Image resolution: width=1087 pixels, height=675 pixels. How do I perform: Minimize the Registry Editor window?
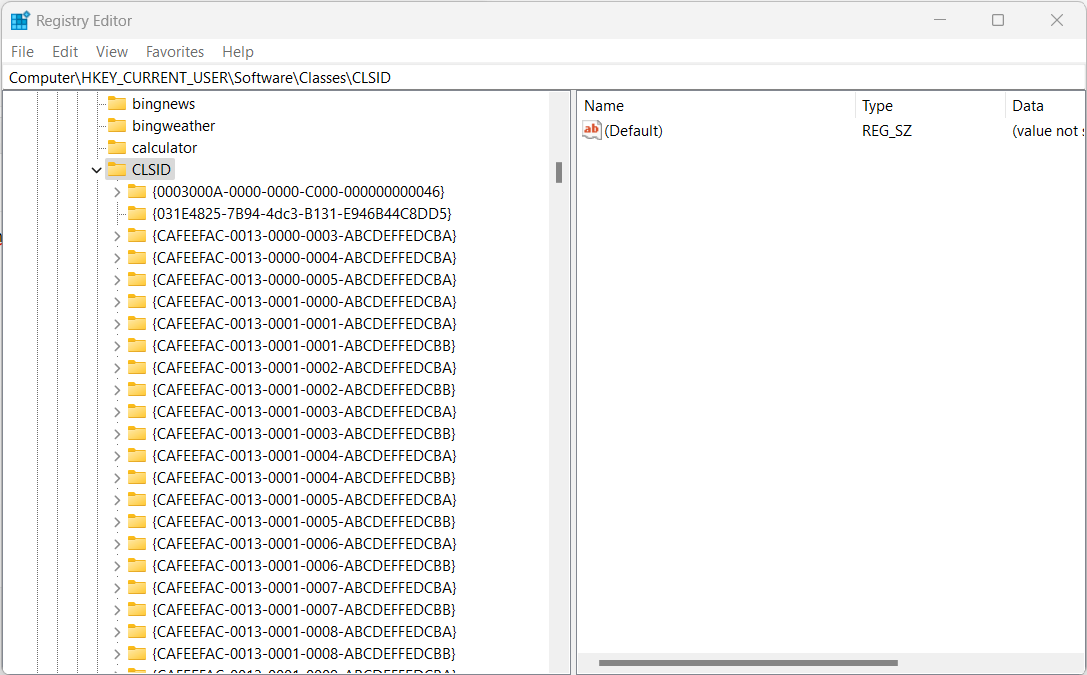[940, 20]
